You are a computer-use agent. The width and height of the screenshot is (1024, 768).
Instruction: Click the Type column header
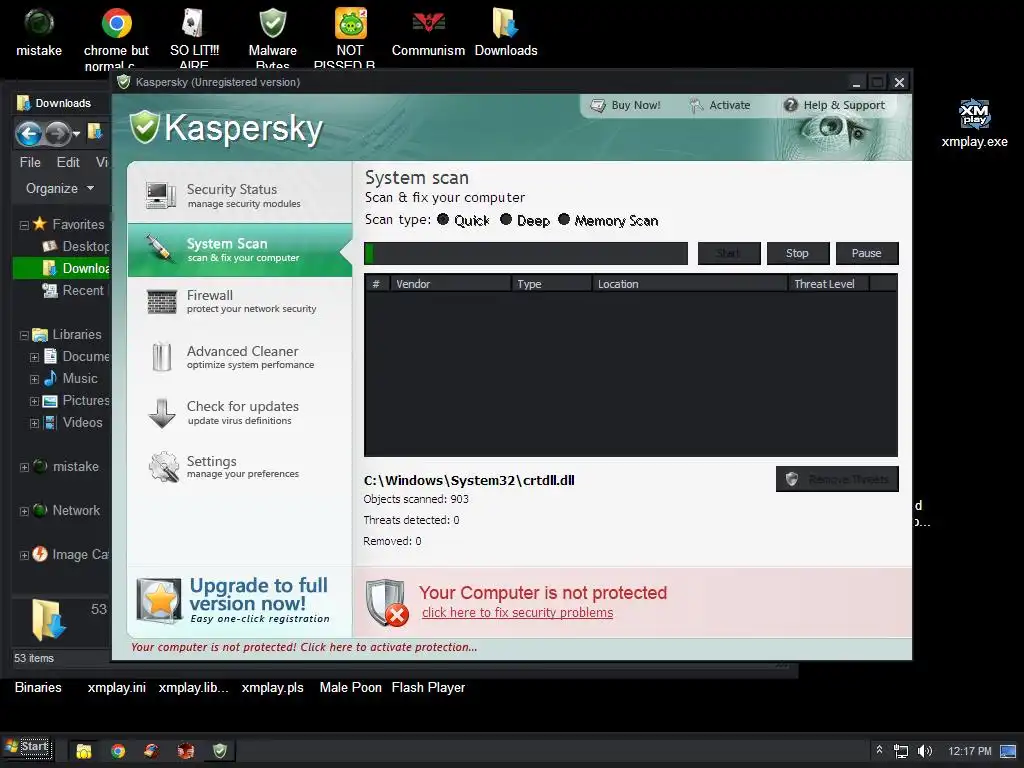tap(551, 284)
